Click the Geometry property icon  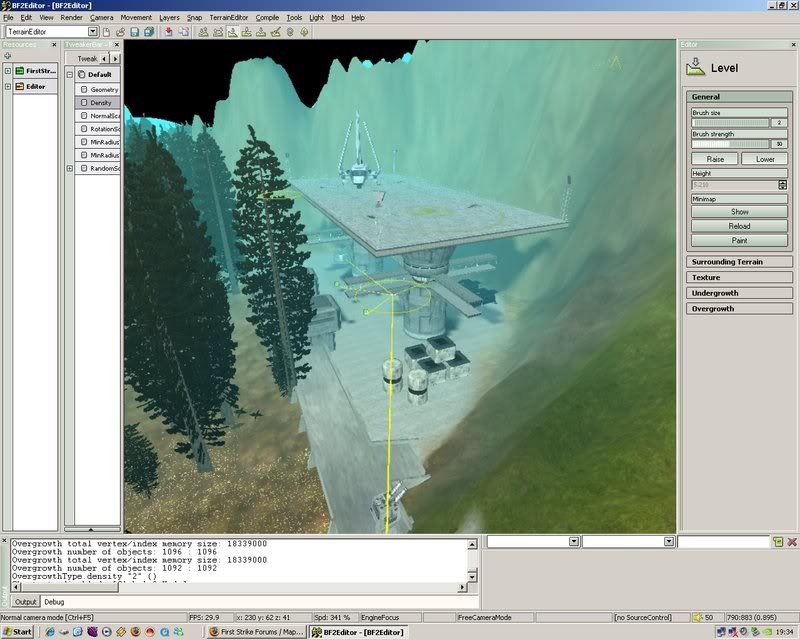click(84, 89)
